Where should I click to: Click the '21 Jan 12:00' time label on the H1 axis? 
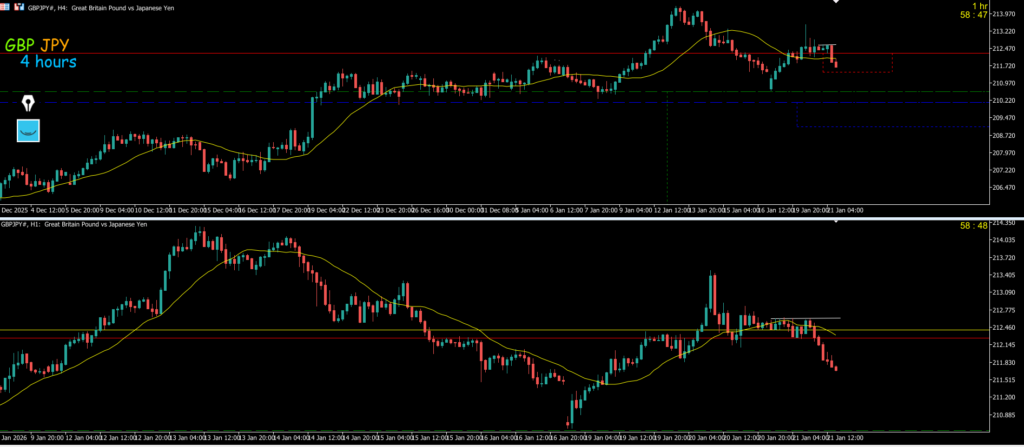[846, 437]
